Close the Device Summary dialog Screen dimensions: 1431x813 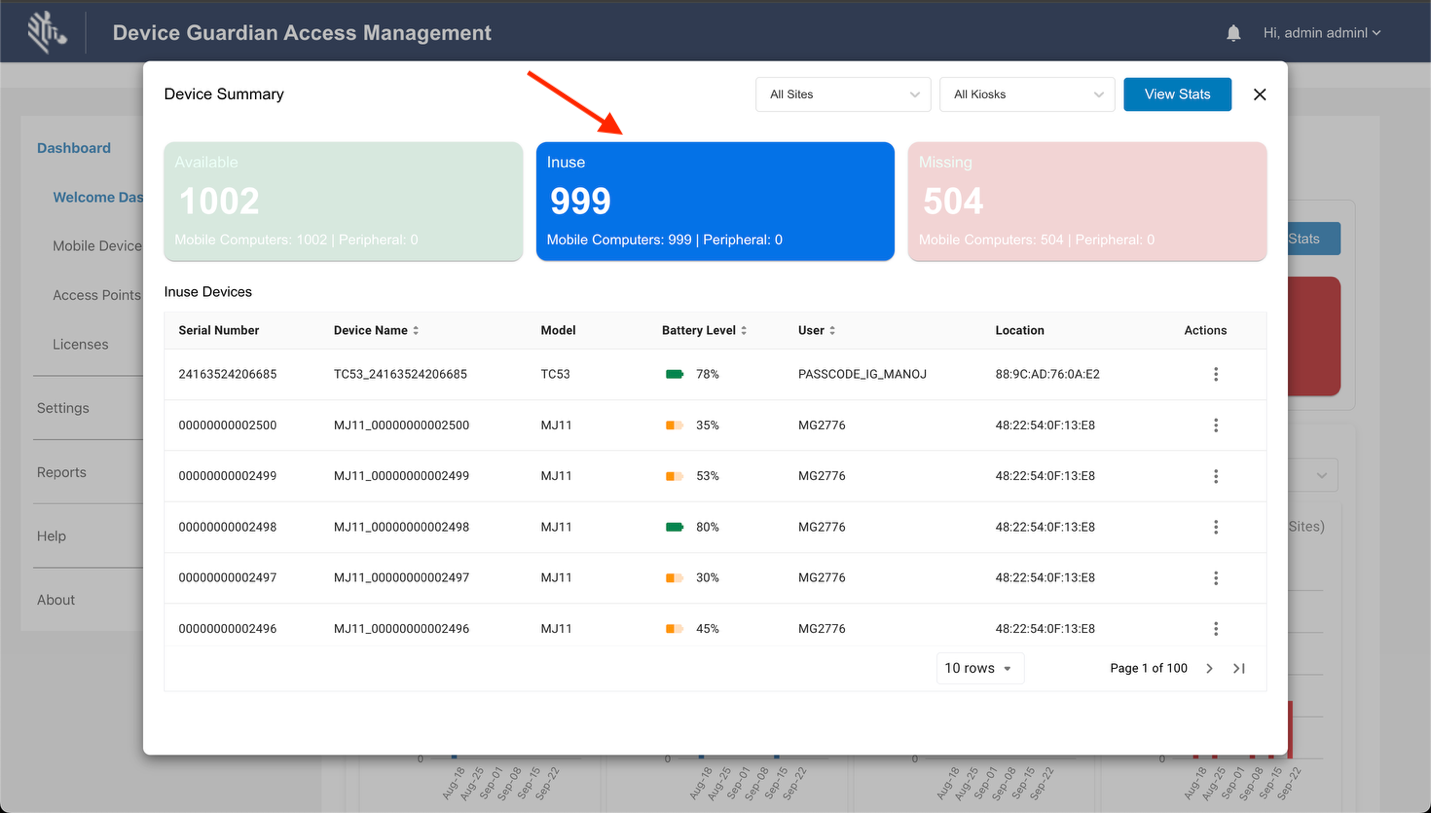[1259, 94]
